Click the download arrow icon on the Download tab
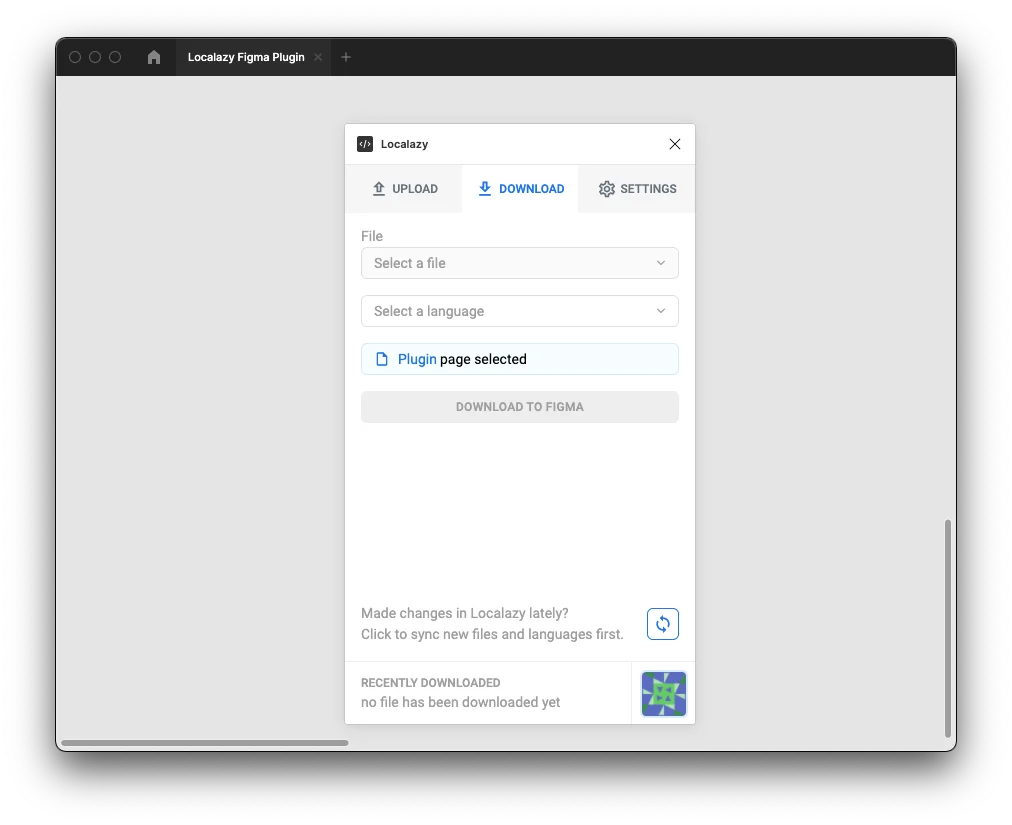The height and width of the screenshot is (825, 1012). [x=484, y=189]
